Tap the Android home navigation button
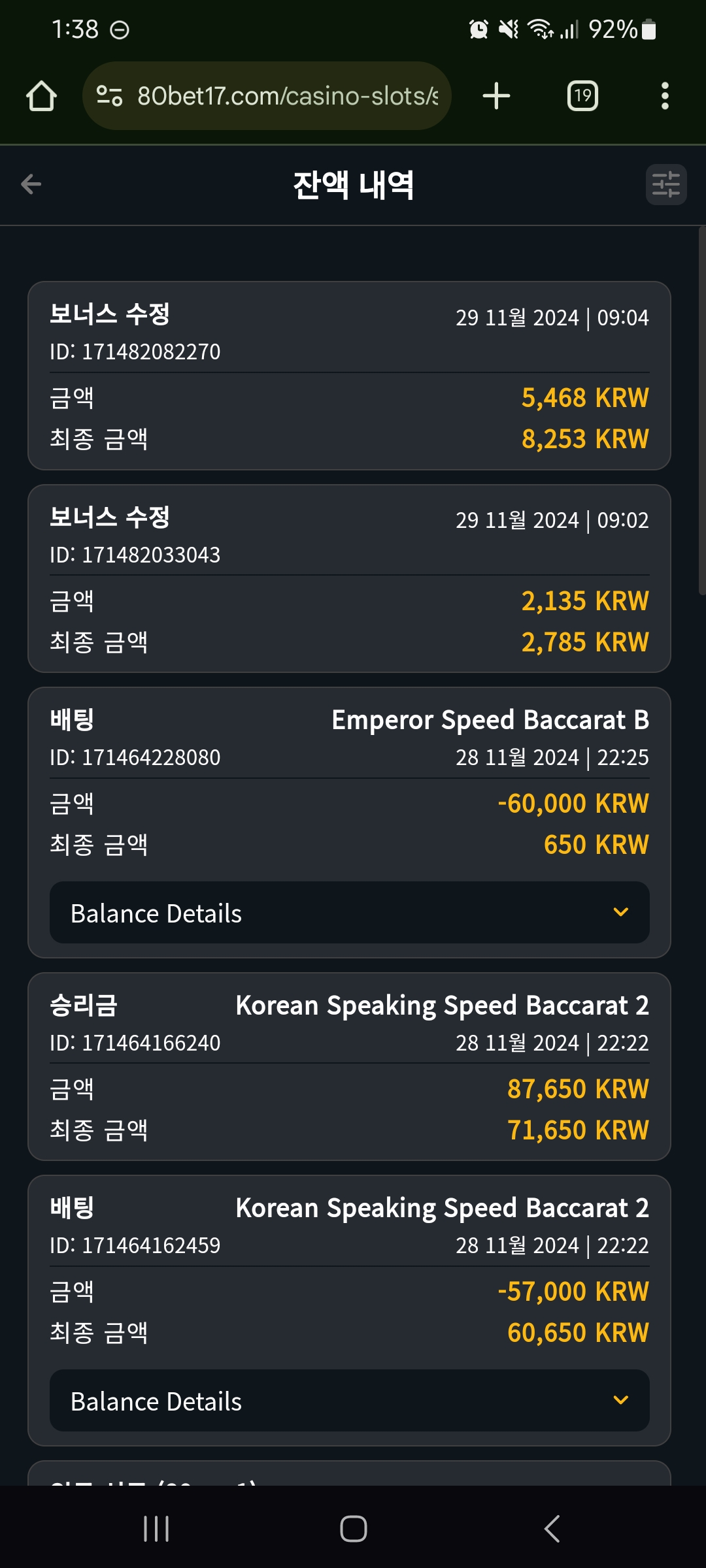The width and height of the screenshot is (706, 1568). (x=354, y=1529)
